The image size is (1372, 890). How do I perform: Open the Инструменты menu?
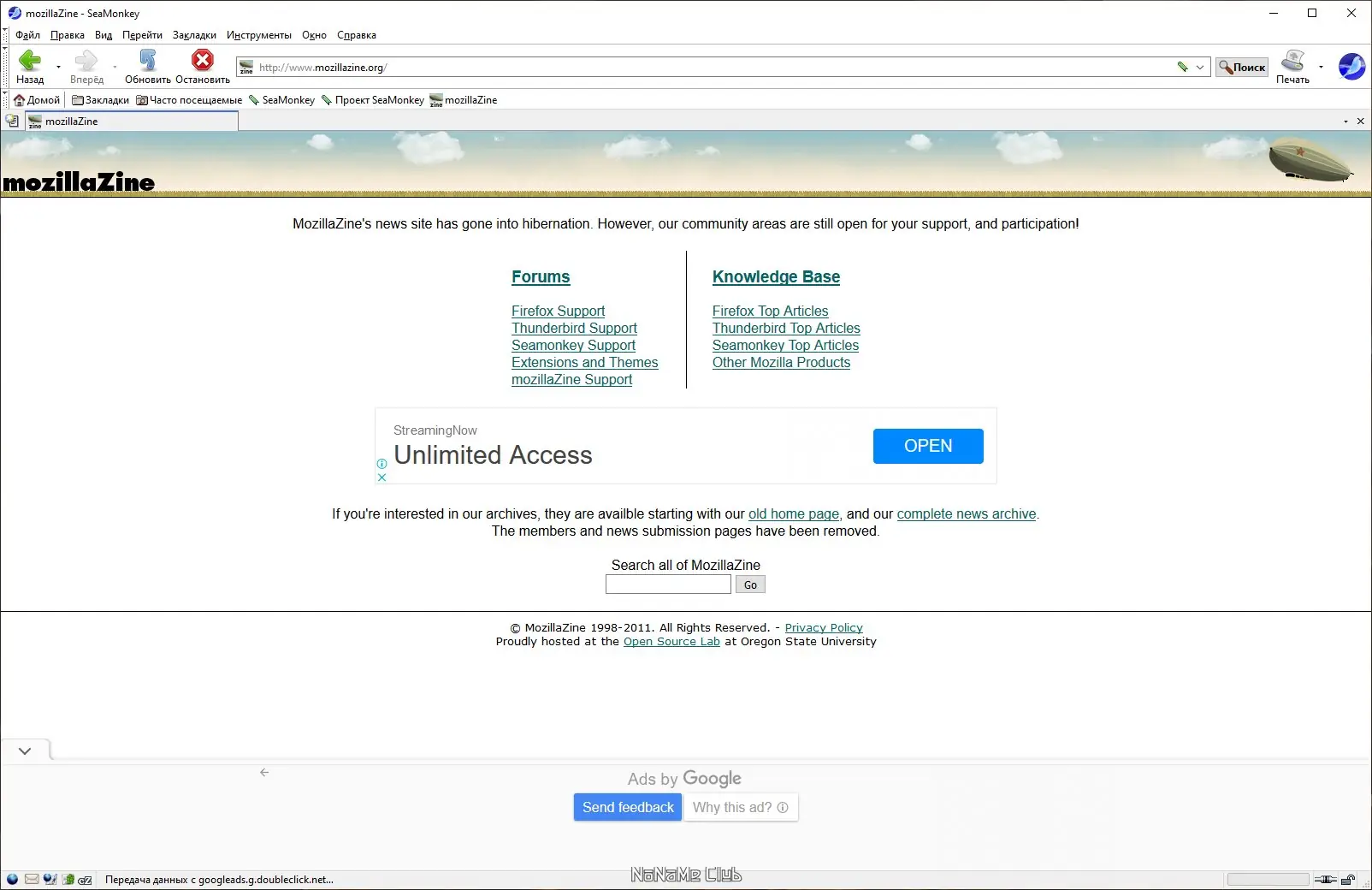click(259, 35)
